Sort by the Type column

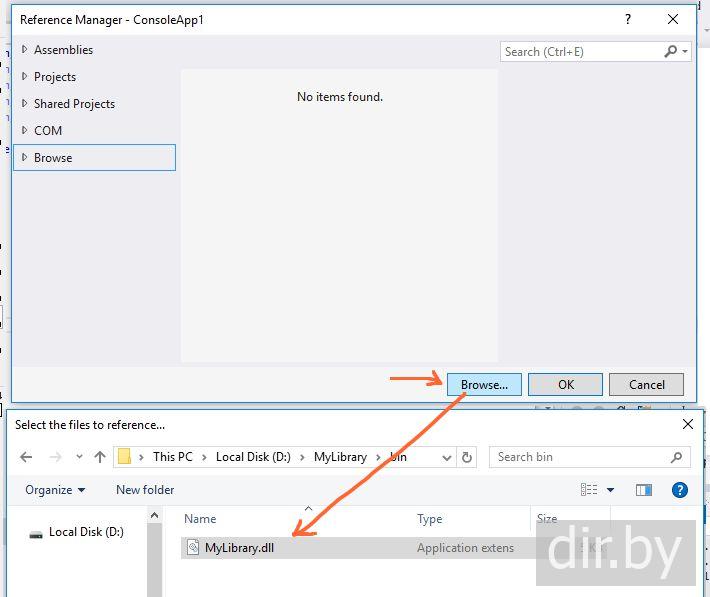point(430,519)
